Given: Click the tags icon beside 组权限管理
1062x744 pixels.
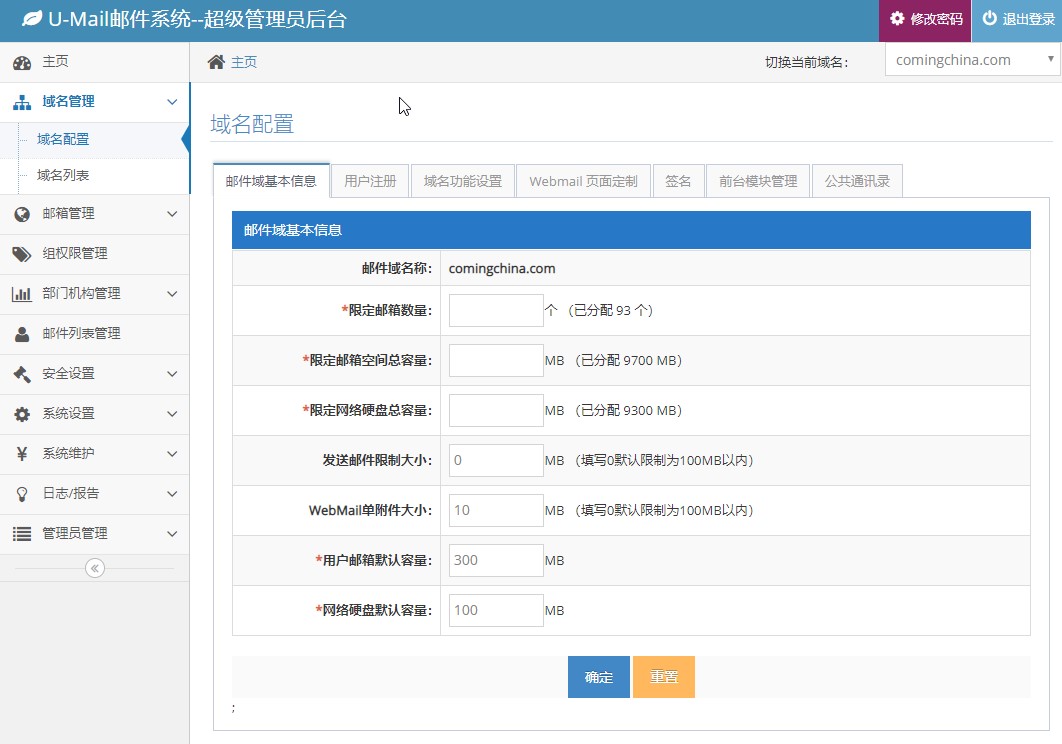Looking at the screenshot, I should click(22, 254).
